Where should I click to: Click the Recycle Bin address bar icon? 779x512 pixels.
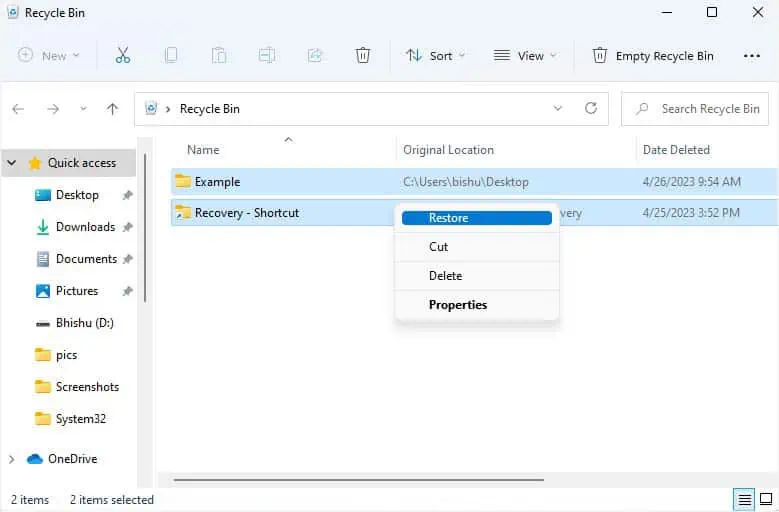[151, 108]
